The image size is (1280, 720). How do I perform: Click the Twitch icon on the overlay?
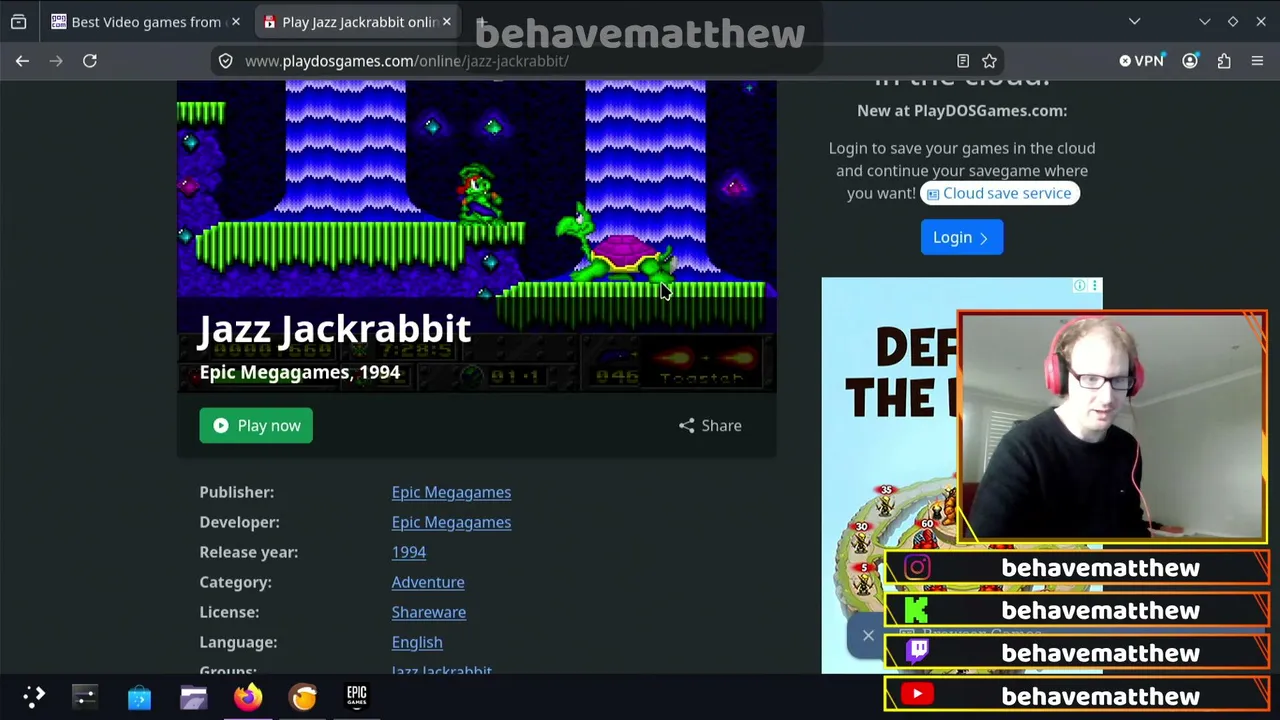pos(917,652)
